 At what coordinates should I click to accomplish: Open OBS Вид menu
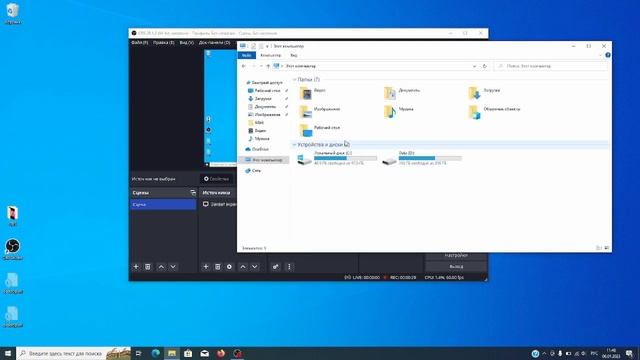[187, 42]
